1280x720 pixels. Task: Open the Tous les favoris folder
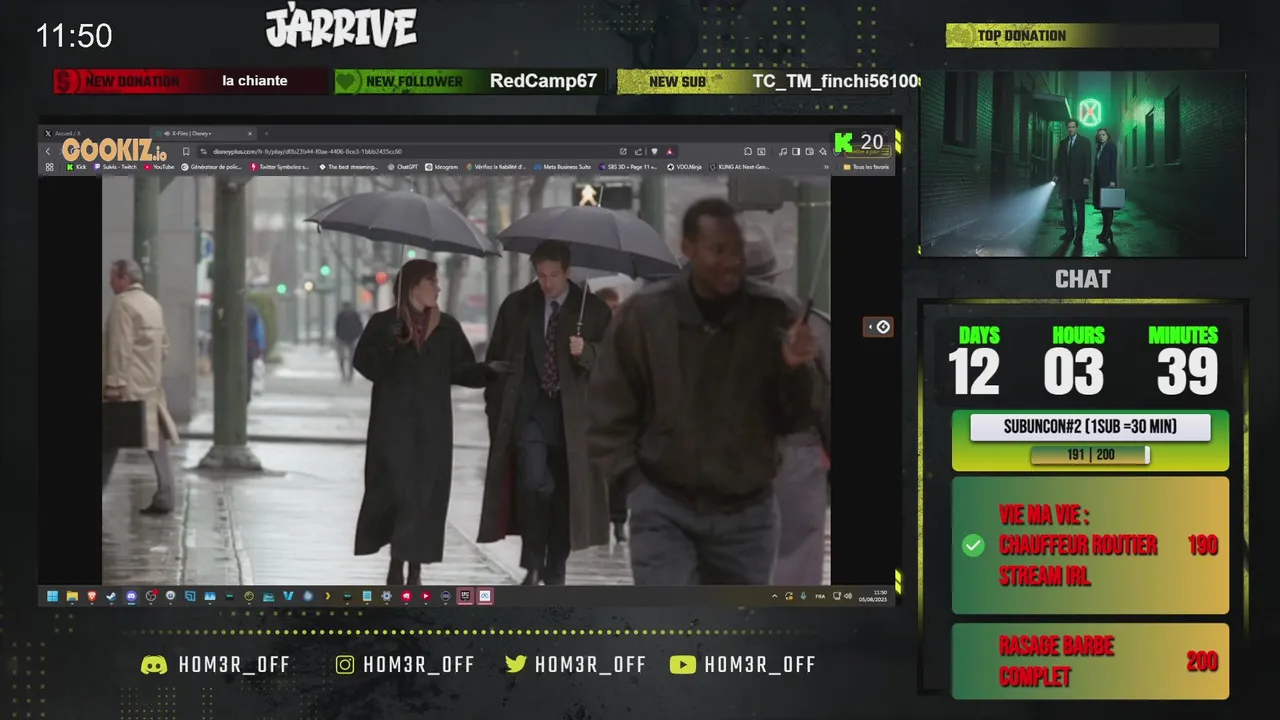(867, 167)
